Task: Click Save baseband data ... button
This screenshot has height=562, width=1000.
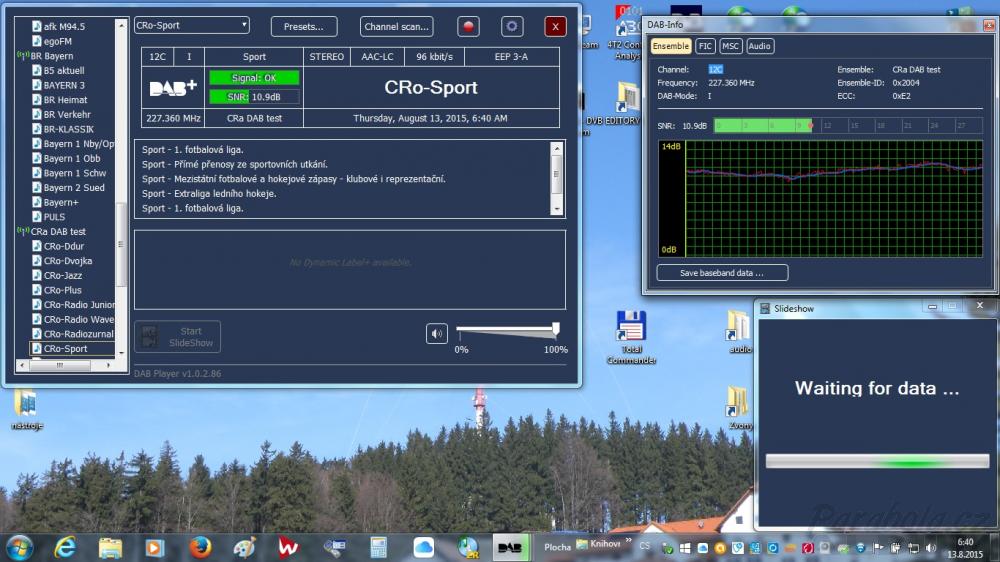Action: [722, 272]
